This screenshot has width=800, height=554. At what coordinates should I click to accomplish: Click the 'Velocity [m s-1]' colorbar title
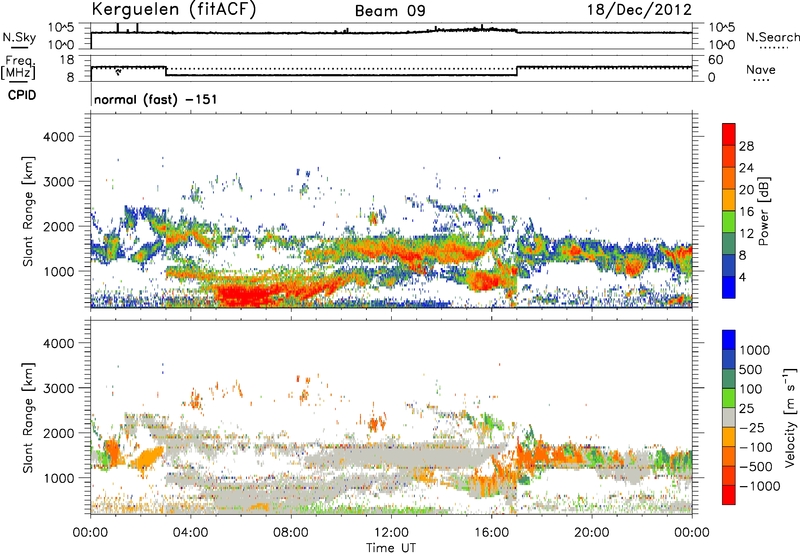(x=790, y=418)
